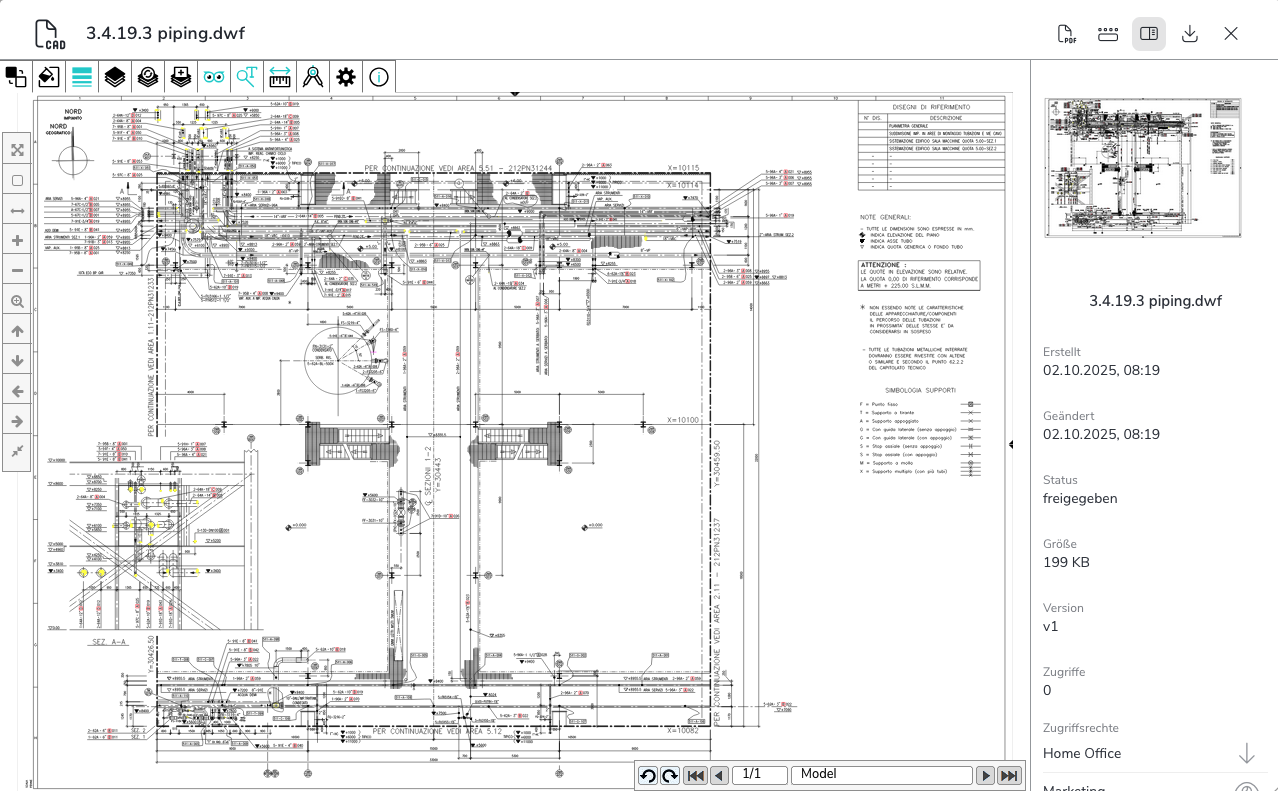Click the owl eyes view icon
The height and width of the screenshot is (791, 1278).
[213, 77]
